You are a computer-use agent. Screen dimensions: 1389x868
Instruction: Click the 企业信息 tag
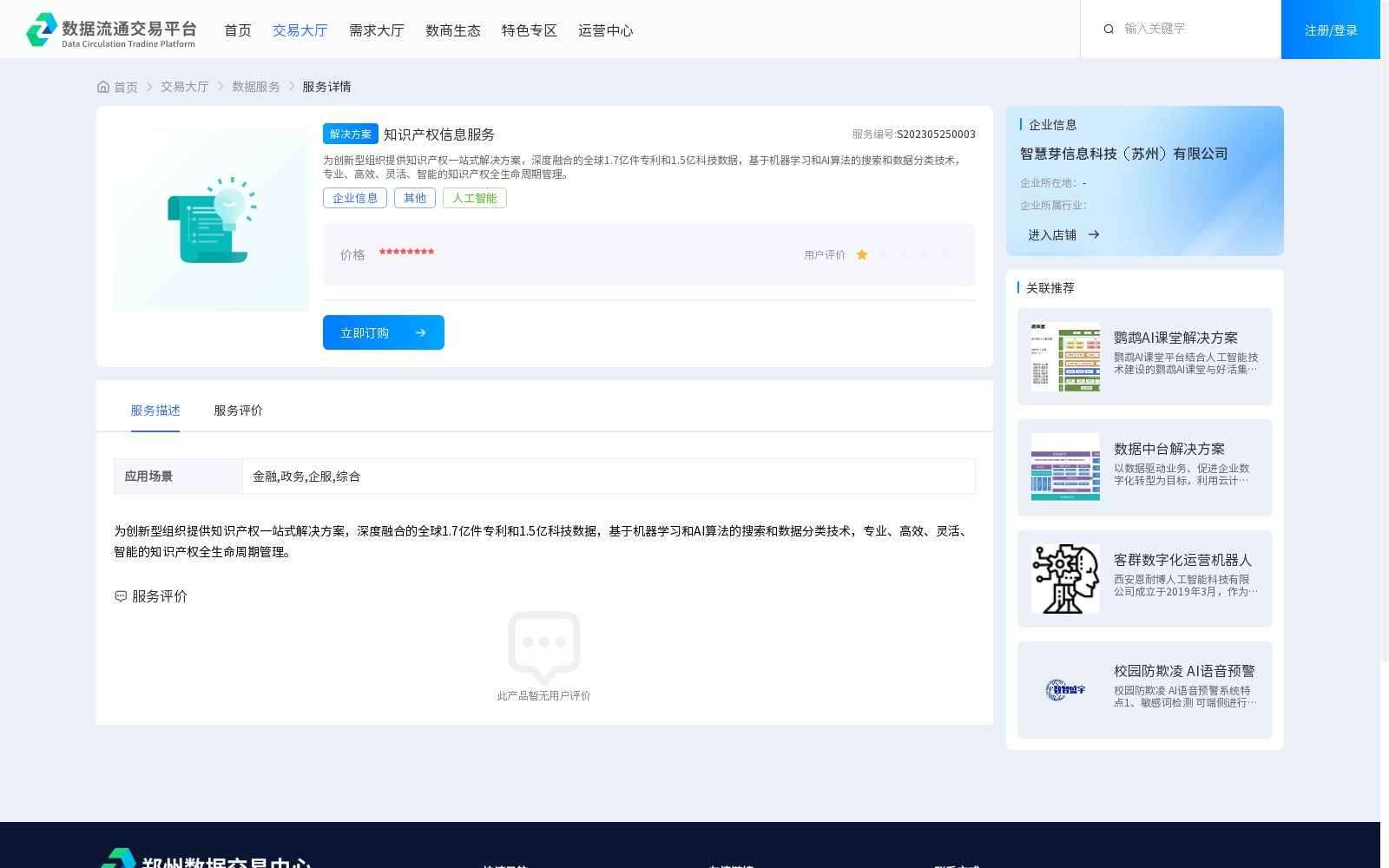(x=355, y=198)
